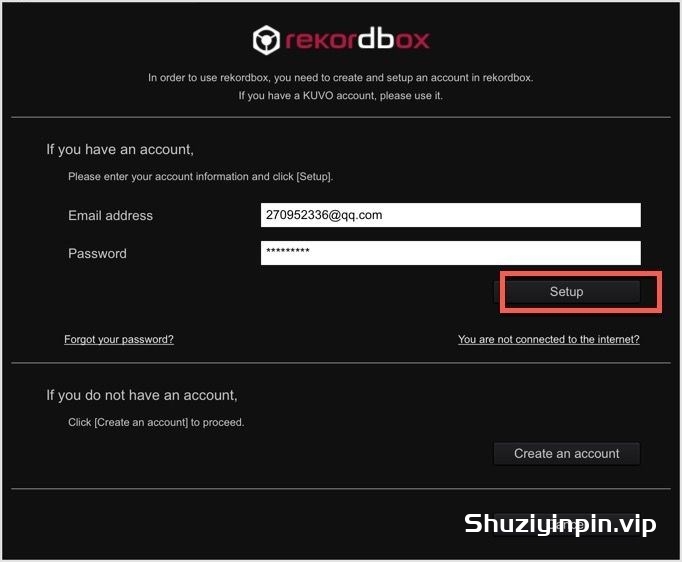The image size is (682, 562).
Task: Click the rekordbox hexagon logo icon
Action: pos(266,40)
